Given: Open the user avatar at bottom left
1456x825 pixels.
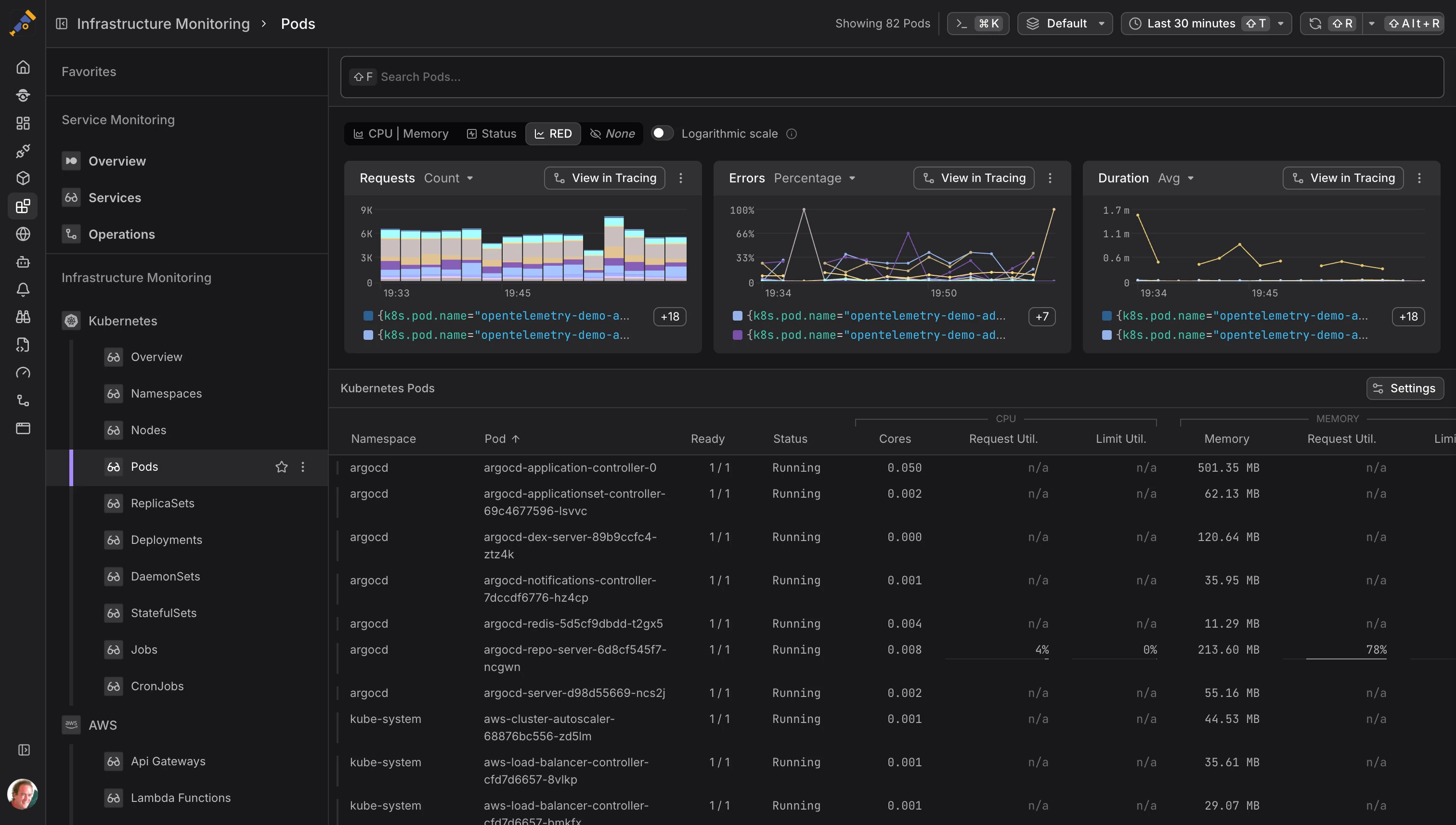Looking at the screenshot, I should click(x=22, y=794).
